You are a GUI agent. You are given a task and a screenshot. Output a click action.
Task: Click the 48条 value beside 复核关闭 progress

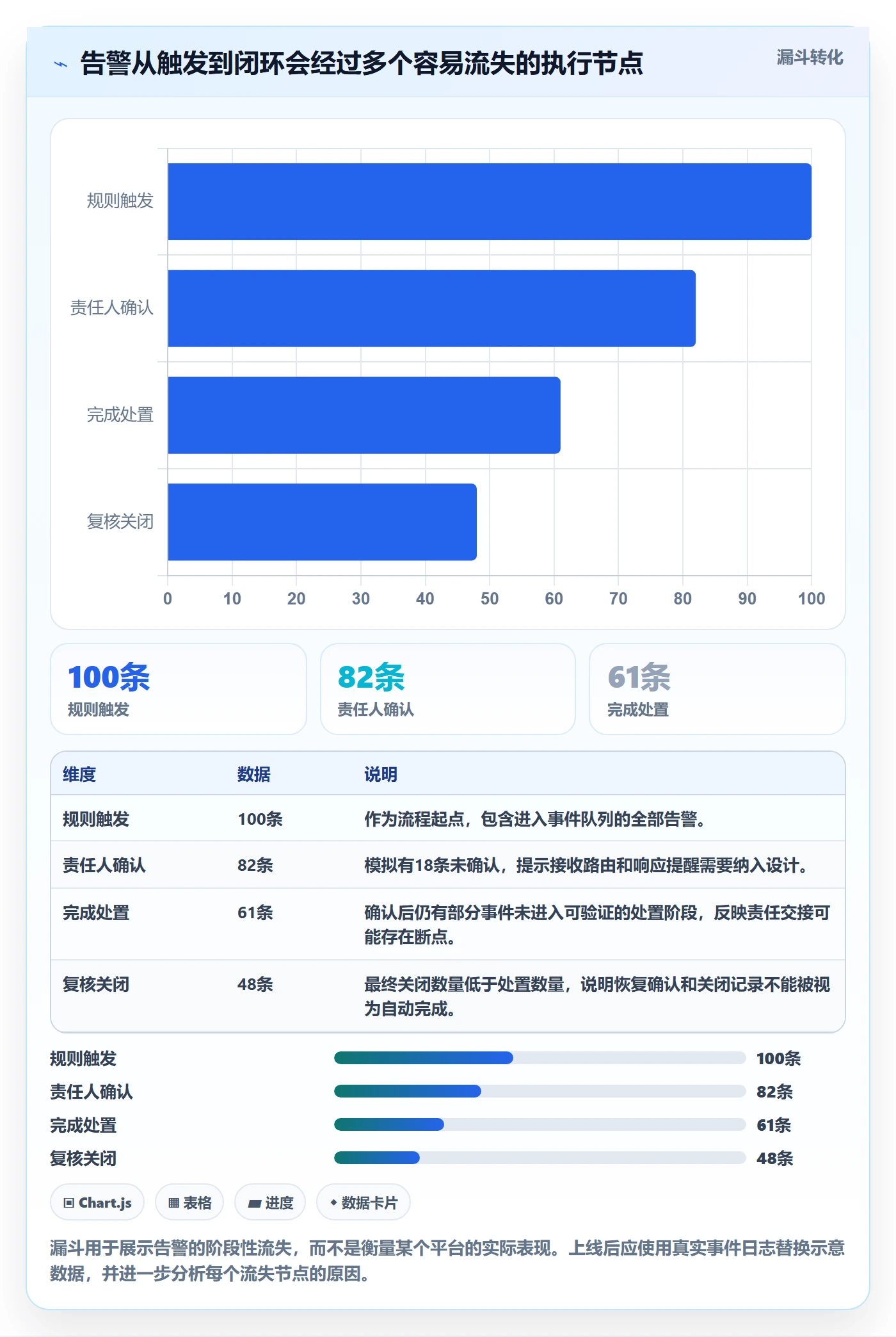774,1158
